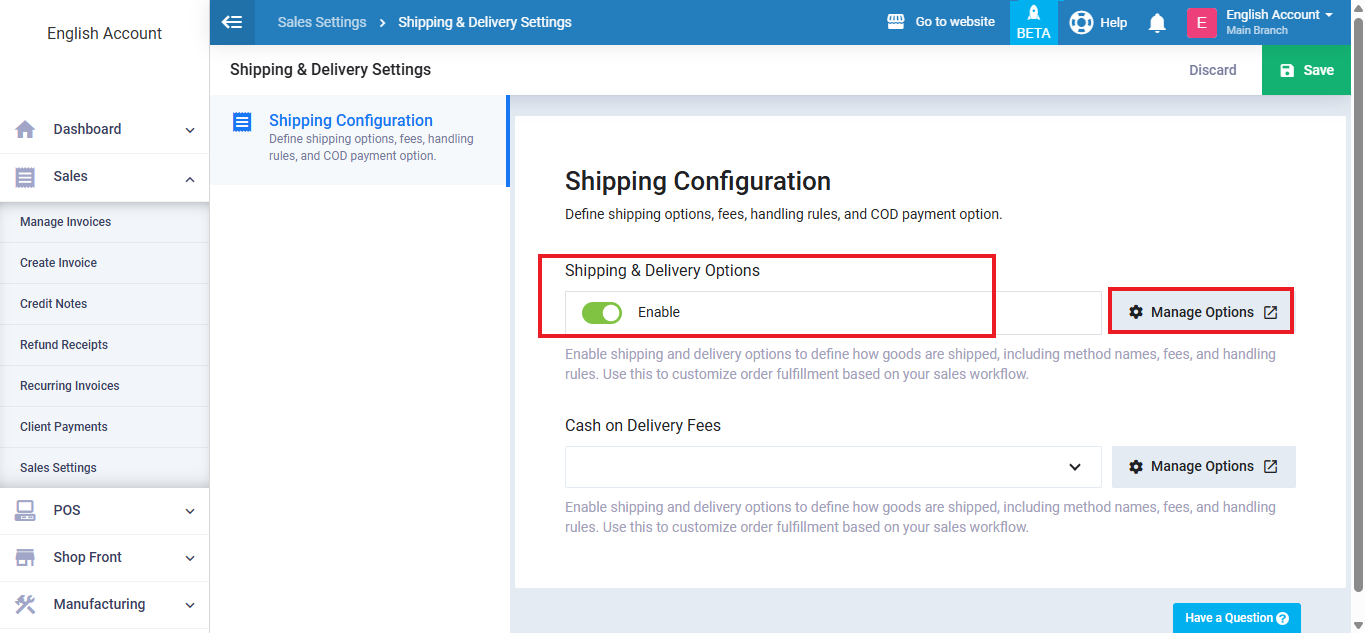Collapse the Sales menu section
This screenshot has height=633, width=1365.
(190, 178)
